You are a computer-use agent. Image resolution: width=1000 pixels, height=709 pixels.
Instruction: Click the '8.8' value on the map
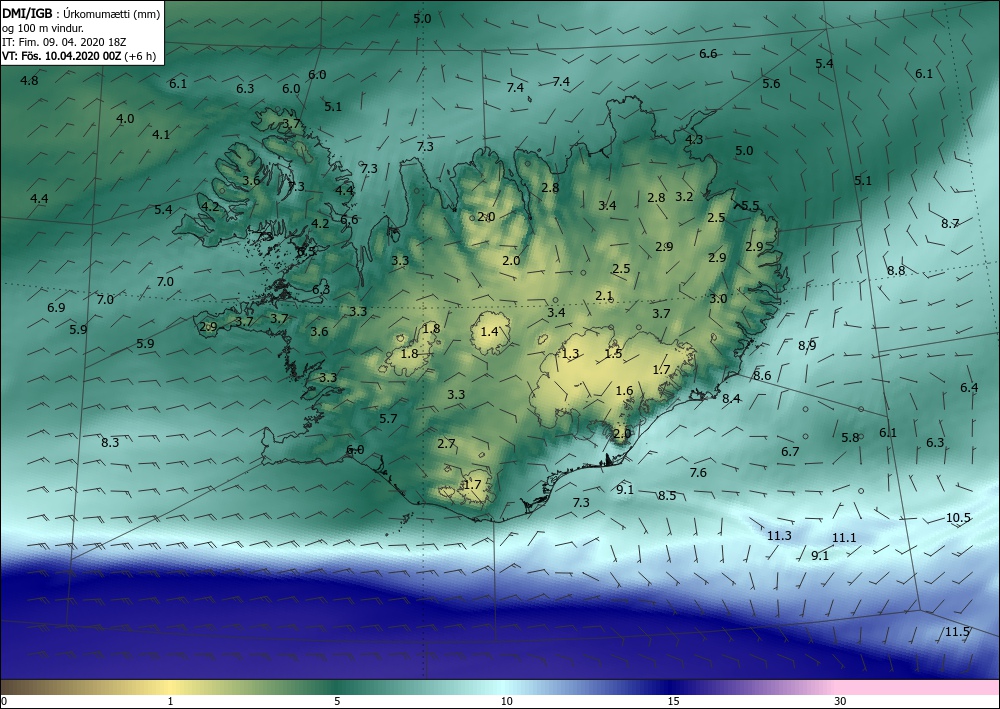[896, 270]
